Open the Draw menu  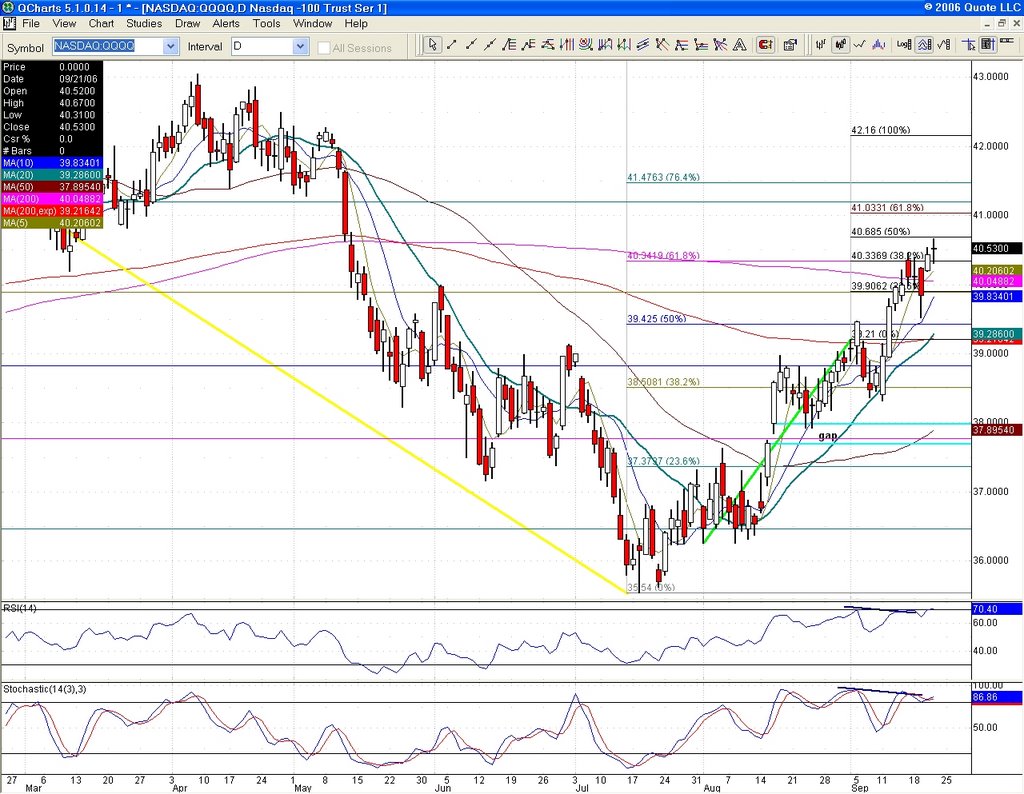pyautogui.click(x=187, y=24)
